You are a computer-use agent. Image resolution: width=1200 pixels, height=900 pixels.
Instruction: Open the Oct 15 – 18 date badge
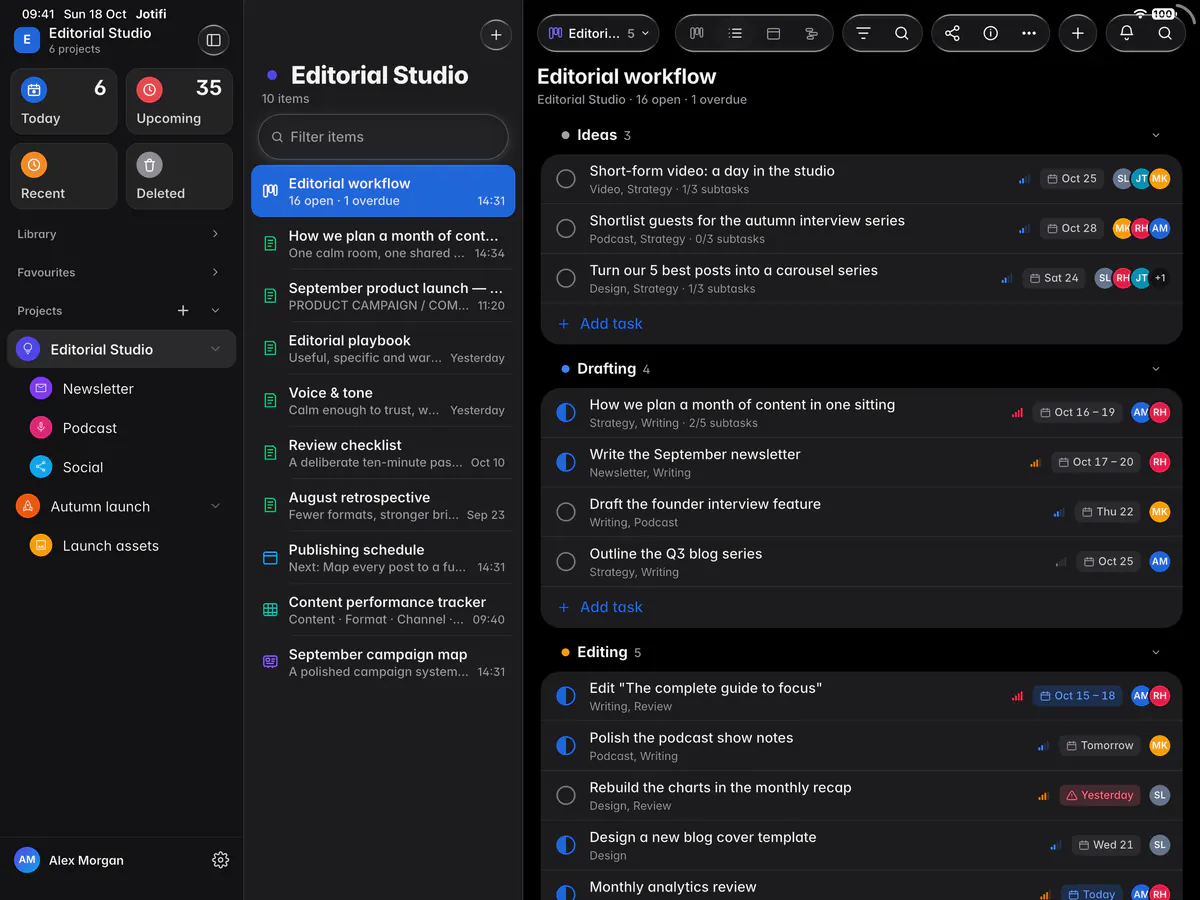tap(1078, 696)
